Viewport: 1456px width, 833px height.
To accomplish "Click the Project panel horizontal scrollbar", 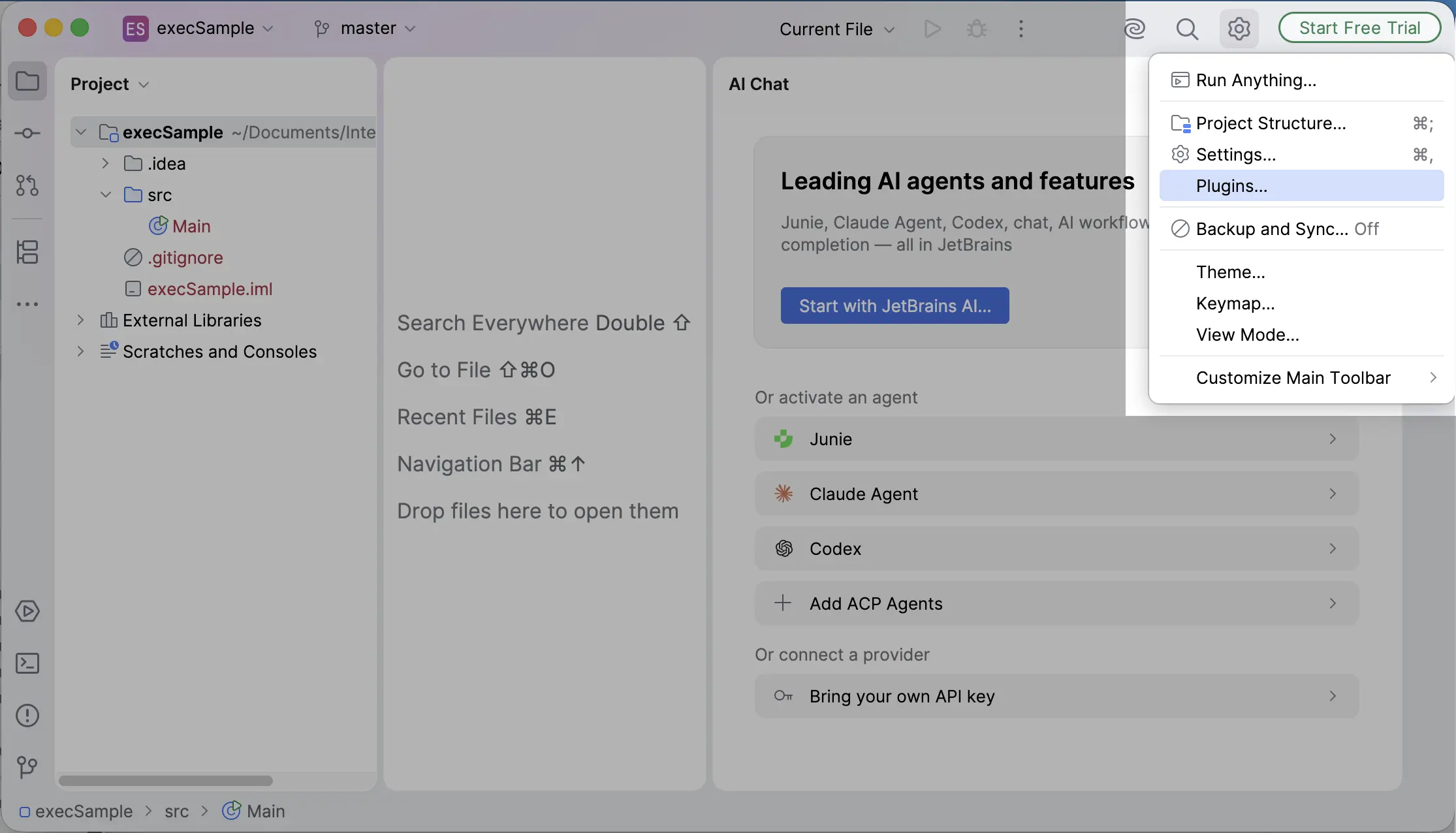I will pyautogui.click(x=166, y=781).
